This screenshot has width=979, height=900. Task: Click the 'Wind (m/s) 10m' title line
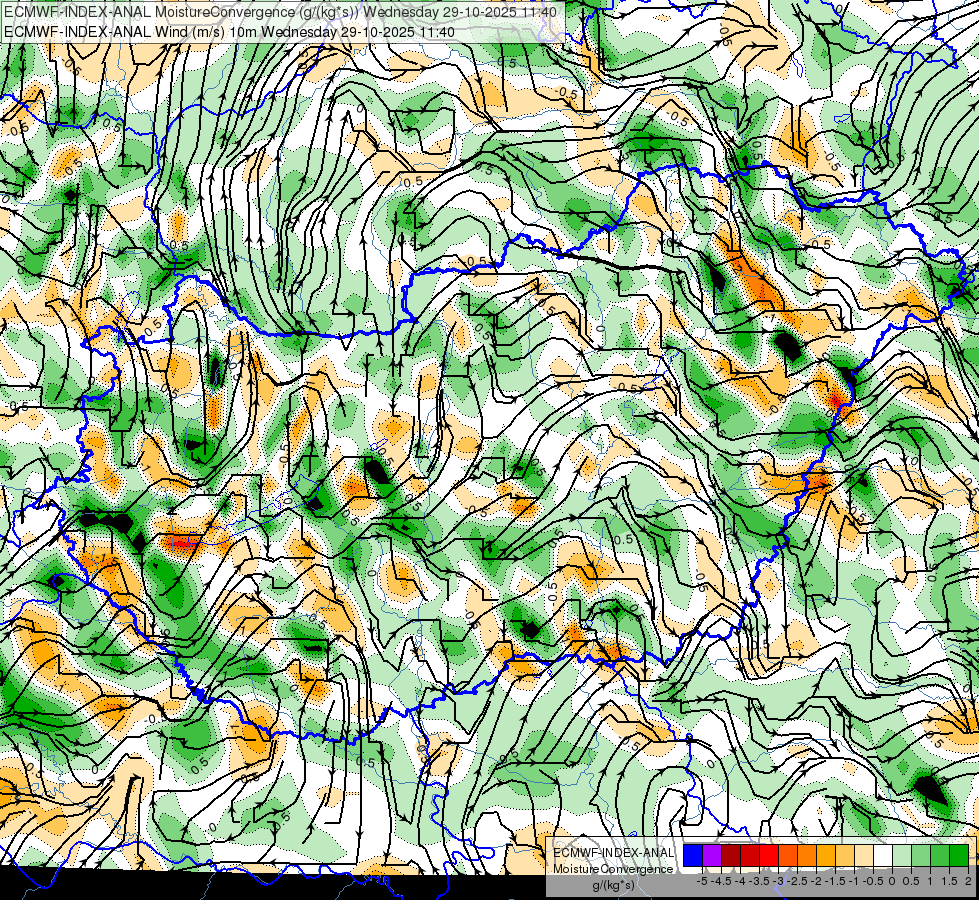click(x=229, y=32)
